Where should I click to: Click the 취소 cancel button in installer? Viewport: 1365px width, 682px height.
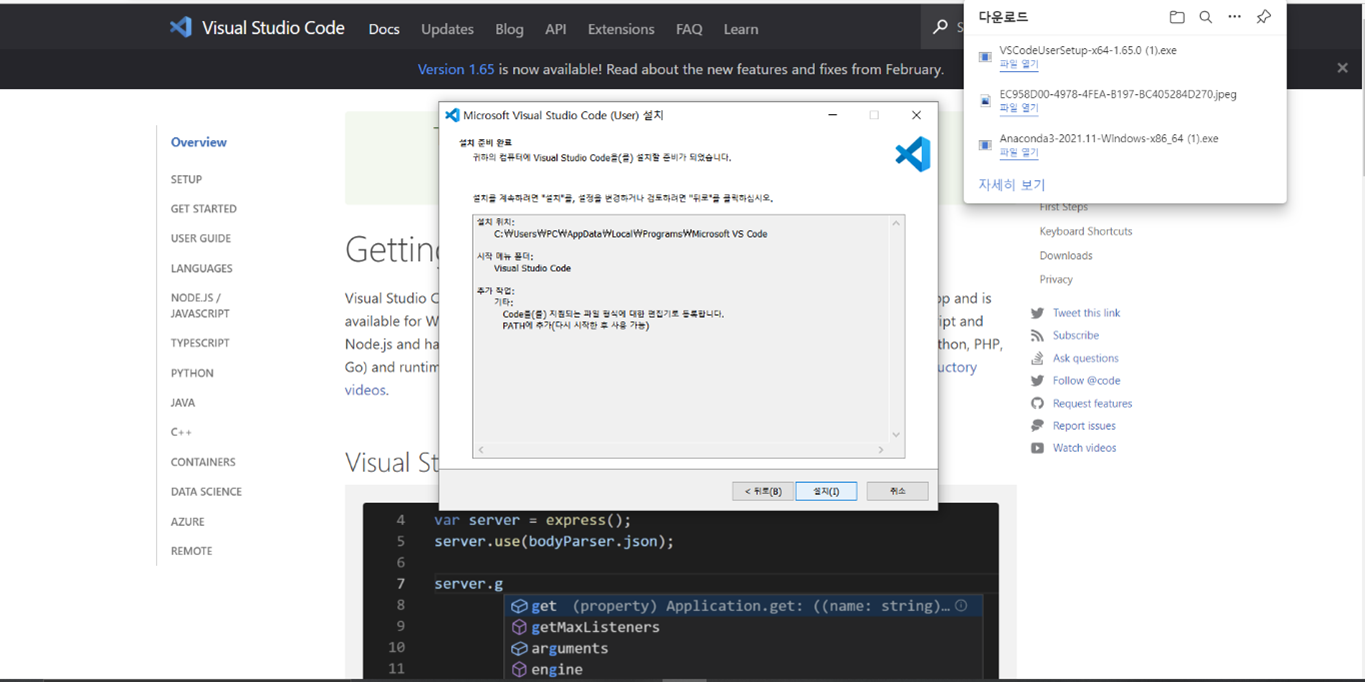pos(897,491)
